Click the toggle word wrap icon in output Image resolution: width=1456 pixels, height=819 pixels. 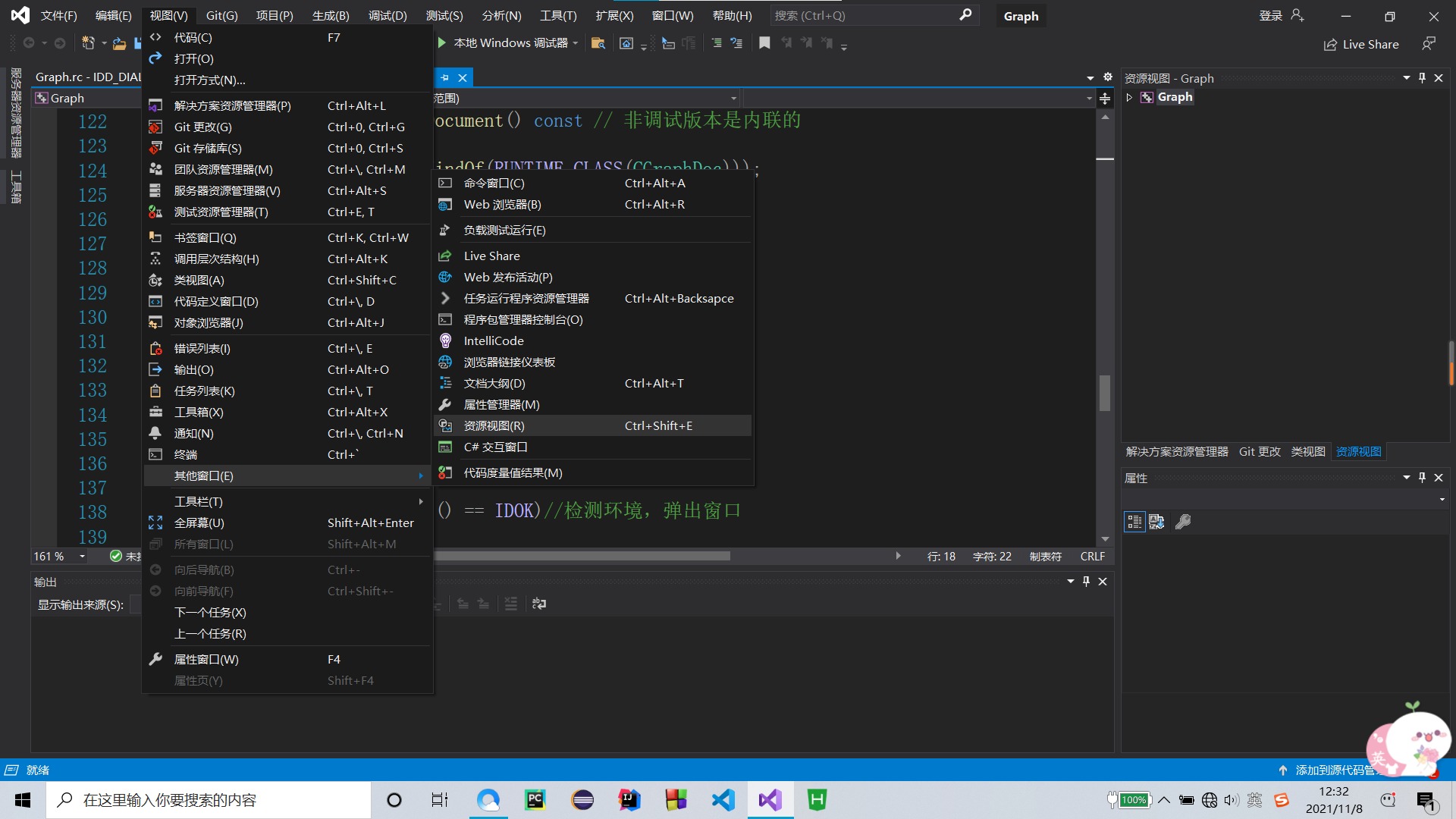point(539,604)
